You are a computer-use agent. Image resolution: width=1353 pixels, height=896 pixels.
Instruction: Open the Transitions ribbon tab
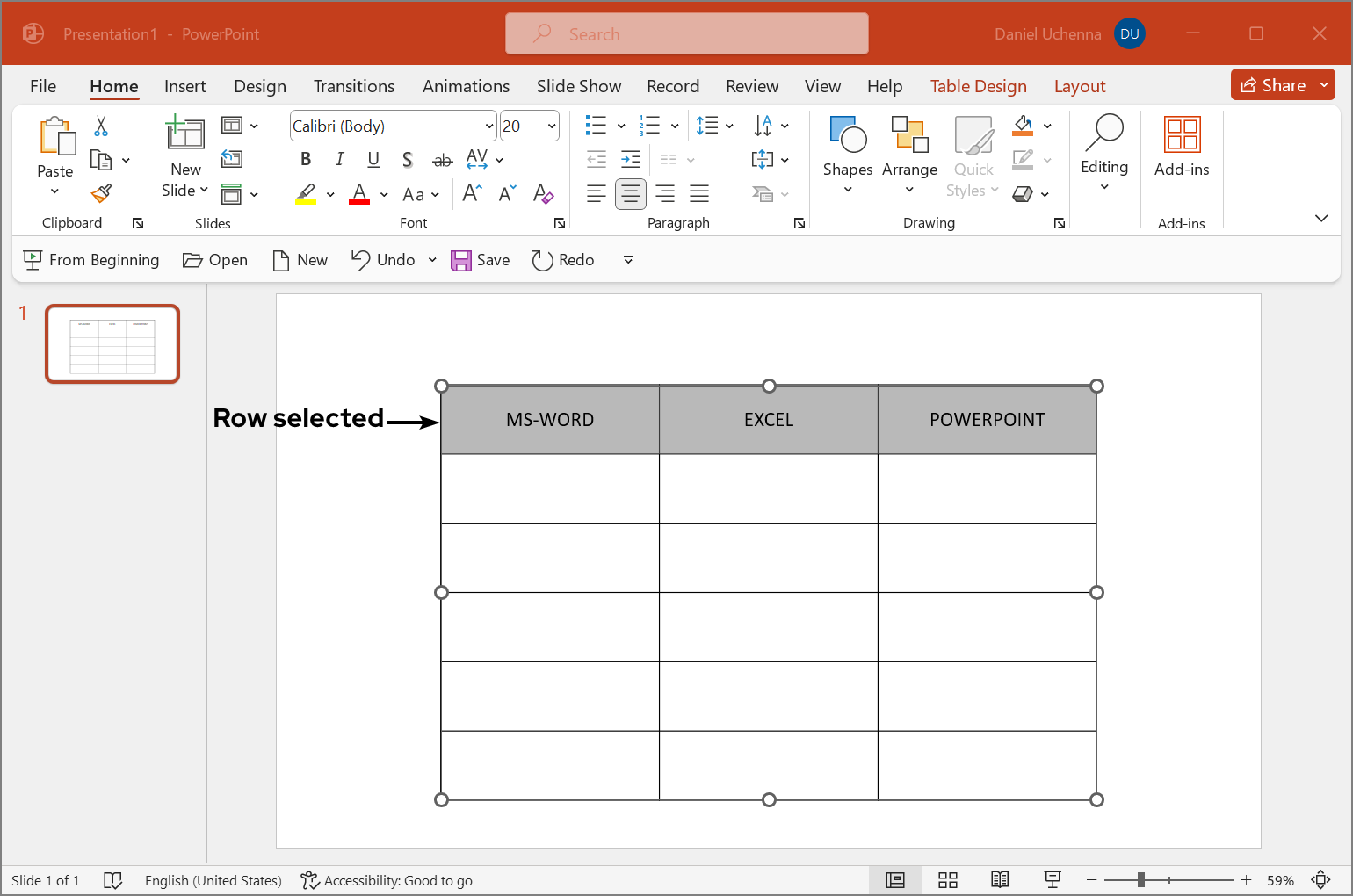pyautogui.click(x=354, y=86)
